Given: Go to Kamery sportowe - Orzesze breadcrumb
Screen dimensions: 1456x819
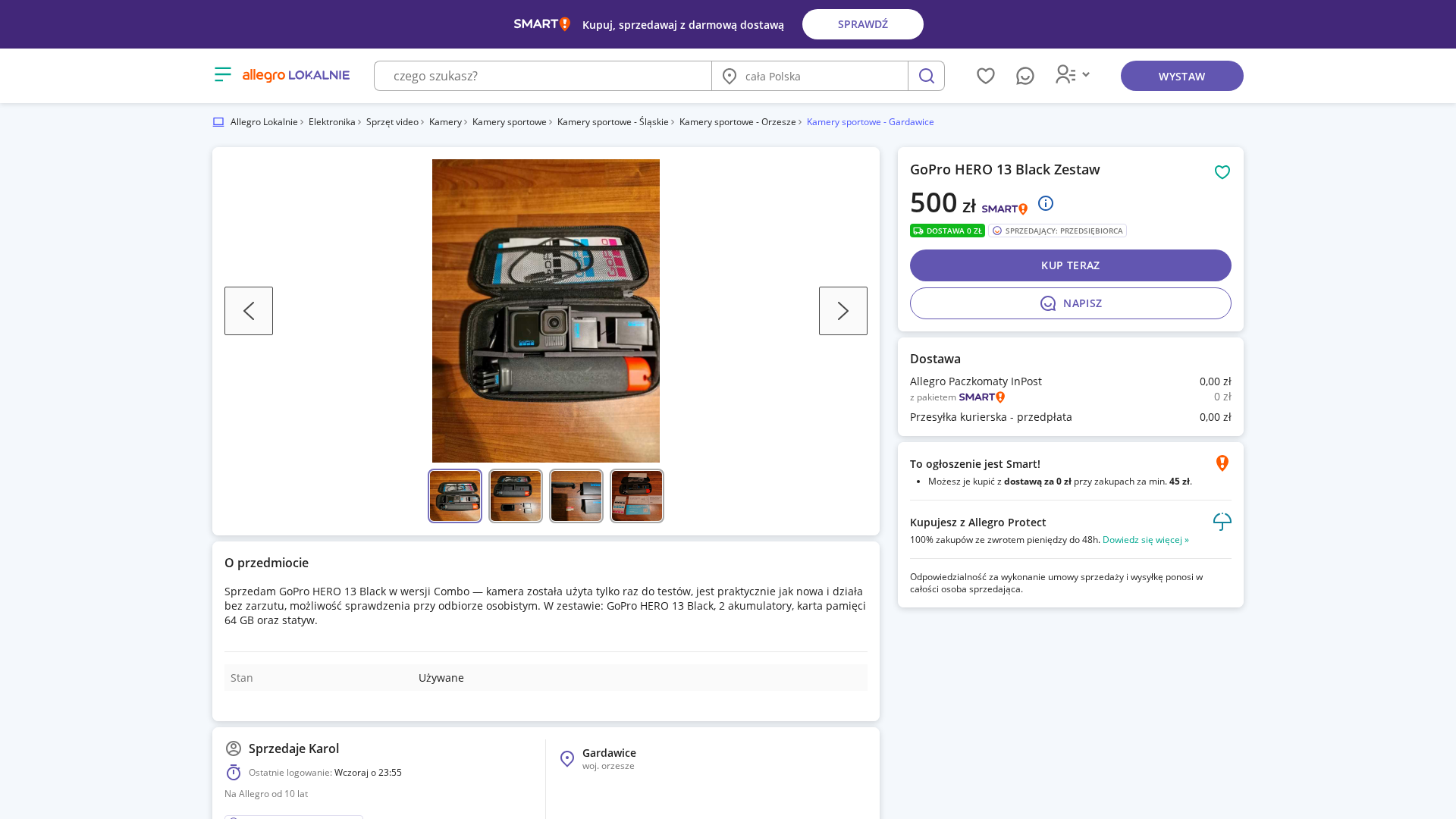Looking at the screenshot, I should 738,122.
